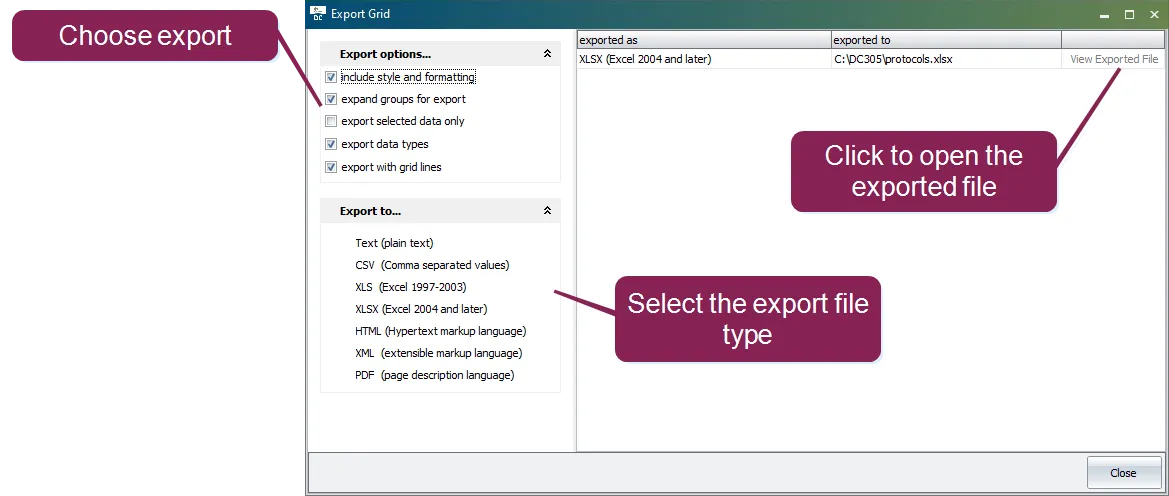Click View Exported File link
The width and height of the screenshot is (1169, 496).
click(1114, 59)
